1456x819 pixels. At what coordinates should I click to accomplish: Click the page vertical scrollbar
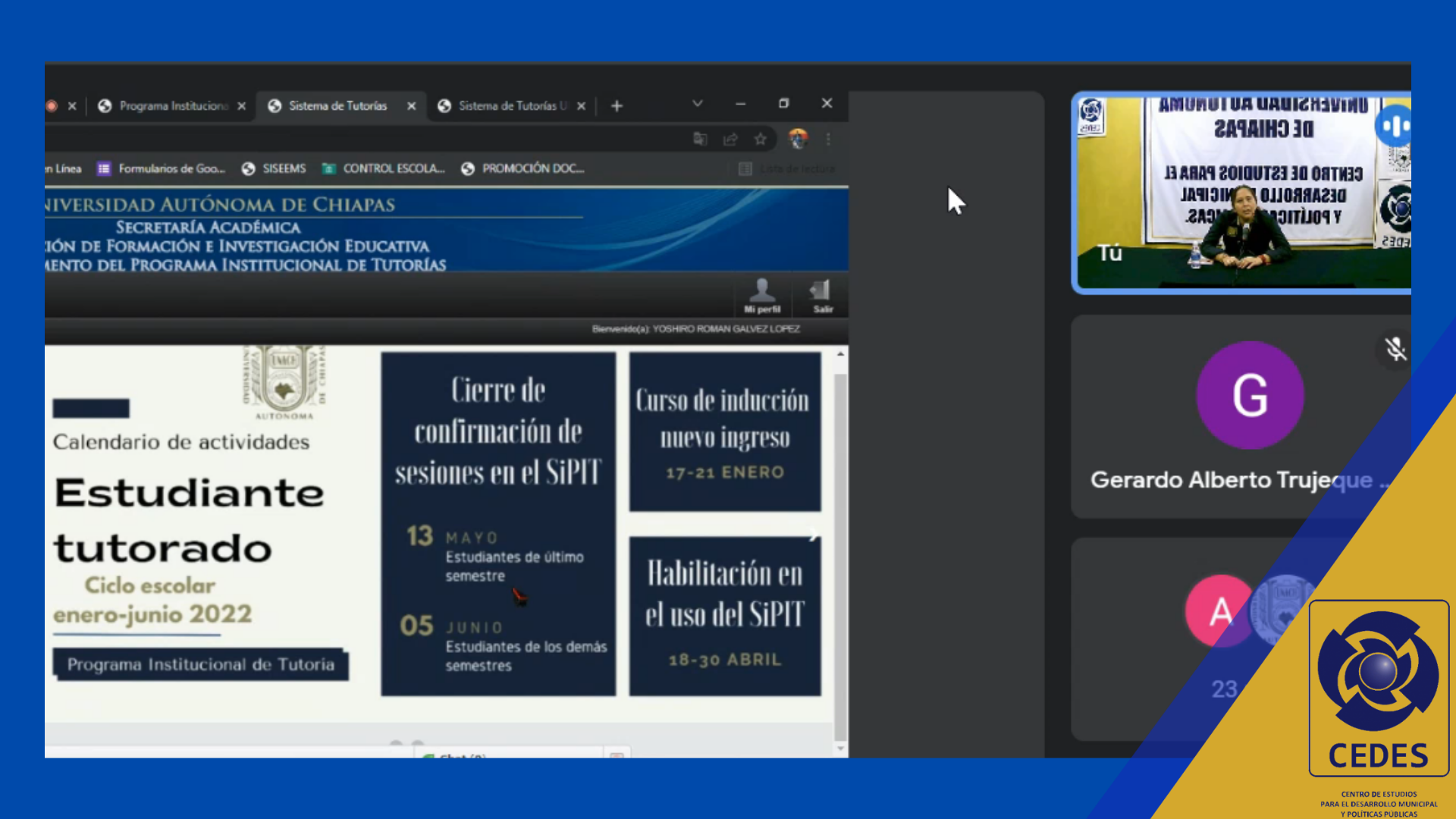(x=840, y=557)
